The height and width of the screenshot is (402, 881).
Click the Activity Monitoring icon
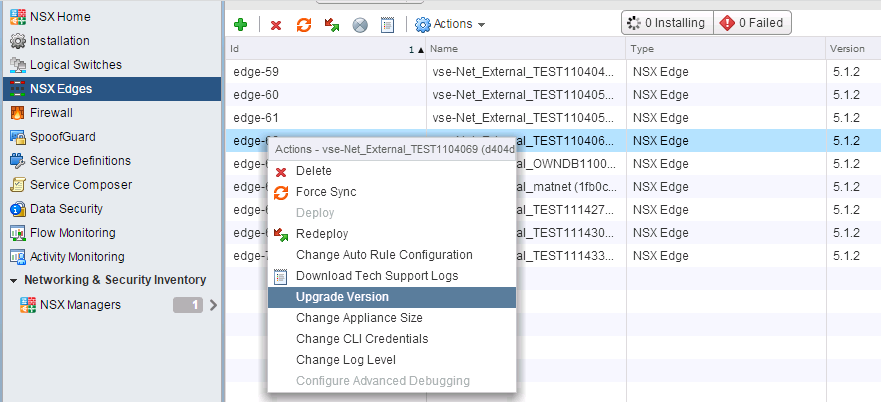18,257
